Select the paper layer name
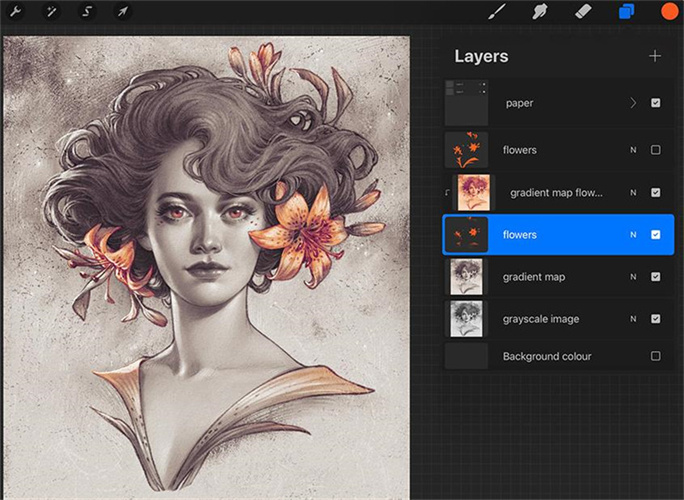684x500 pixels. (x=519, y=103)
